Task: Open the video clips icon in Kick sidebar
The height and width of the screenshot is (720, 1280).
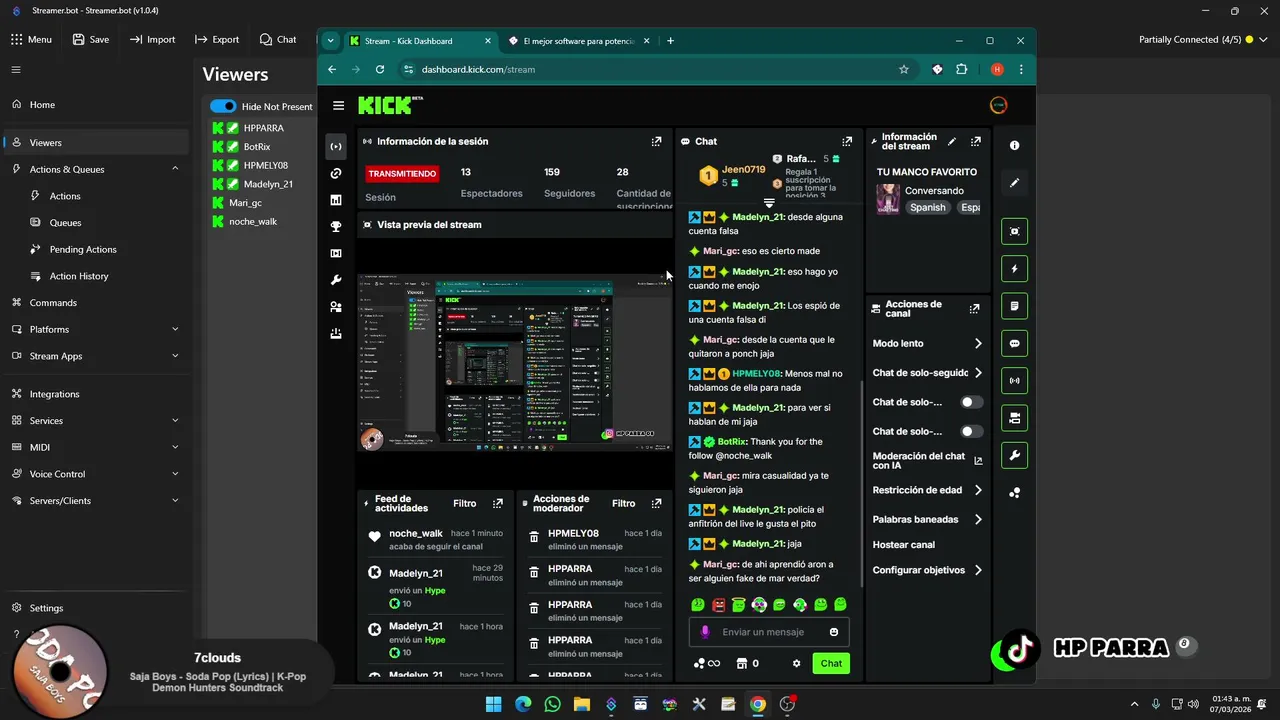Action: point(336,254)
